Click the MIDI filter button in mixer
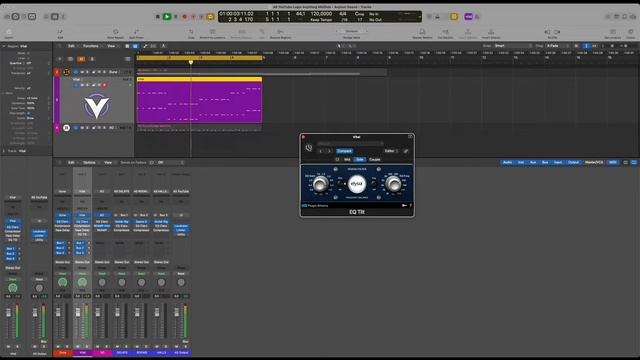Viewport: 640px width, 360px height. [613, 162]
